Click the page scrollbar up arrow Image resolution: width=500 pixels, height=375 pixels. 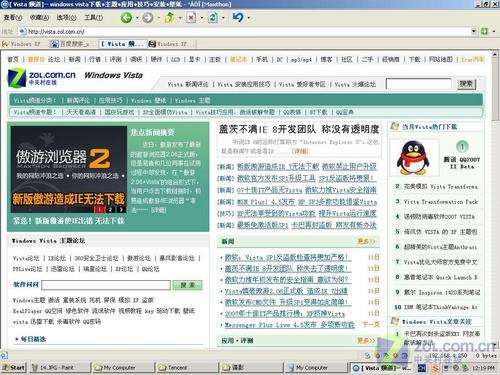[495, 54]
